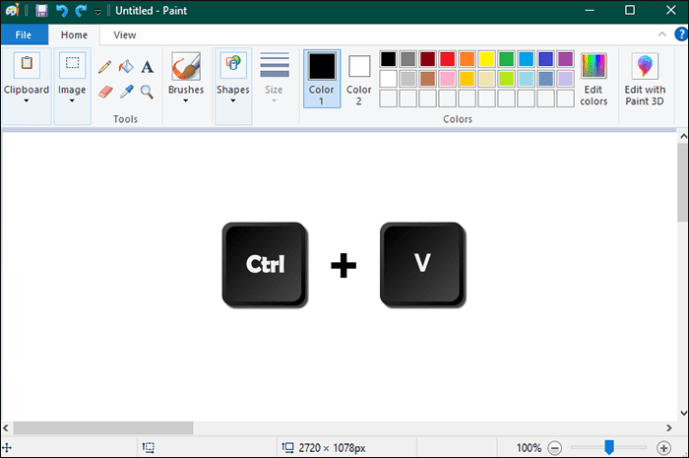
Task: Select the Magnifier tool
Action: (x=147, y=92)
